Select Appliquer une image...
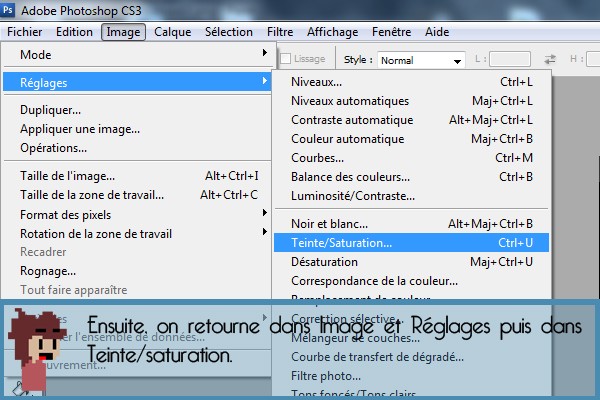This screenshot has height=400, width=600. pos(137,129)
